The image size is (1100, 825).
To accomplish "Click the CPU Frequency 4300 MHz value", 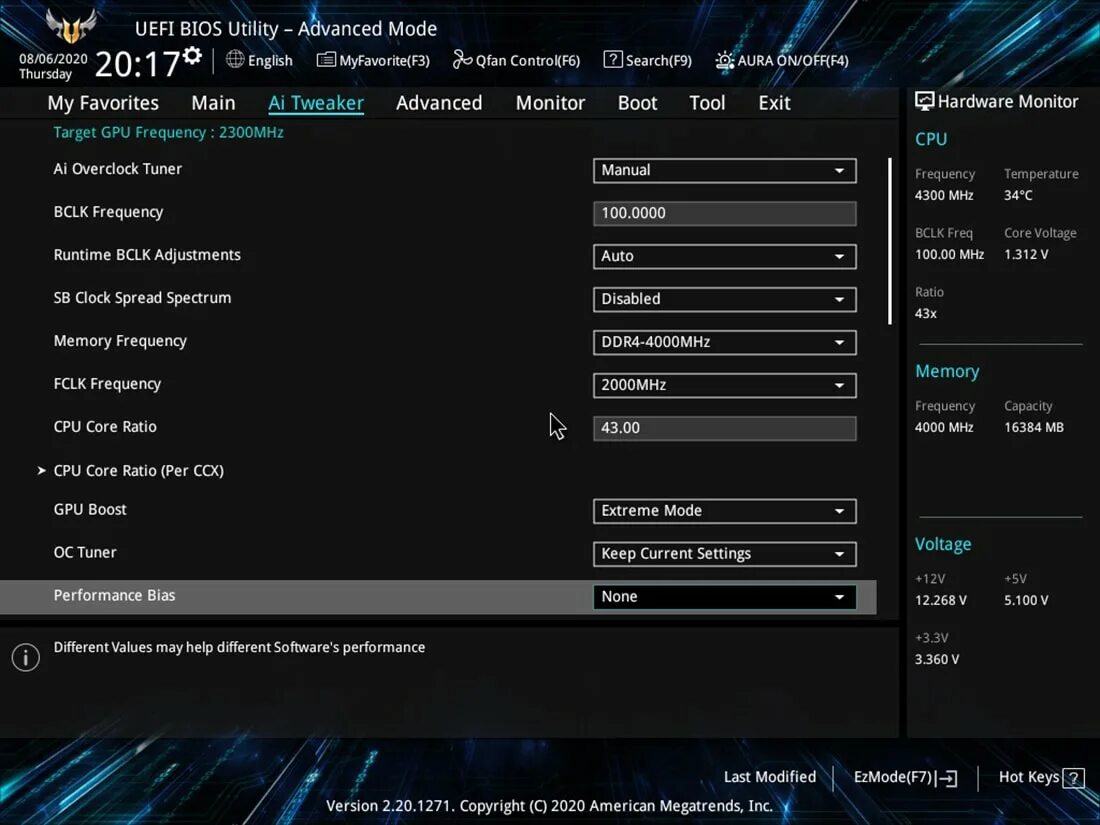I will (x=944, y=196).
